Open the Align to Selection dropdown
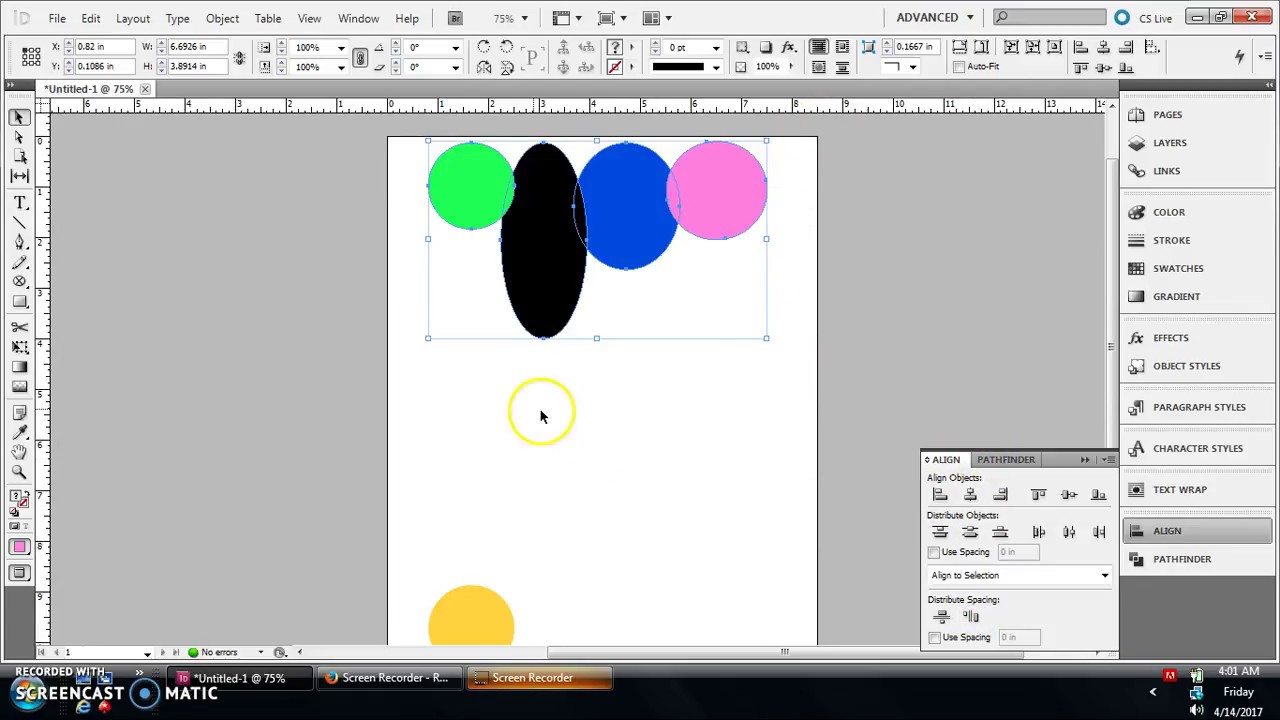Screen dimensions: 1280x720 [1020, 575]
